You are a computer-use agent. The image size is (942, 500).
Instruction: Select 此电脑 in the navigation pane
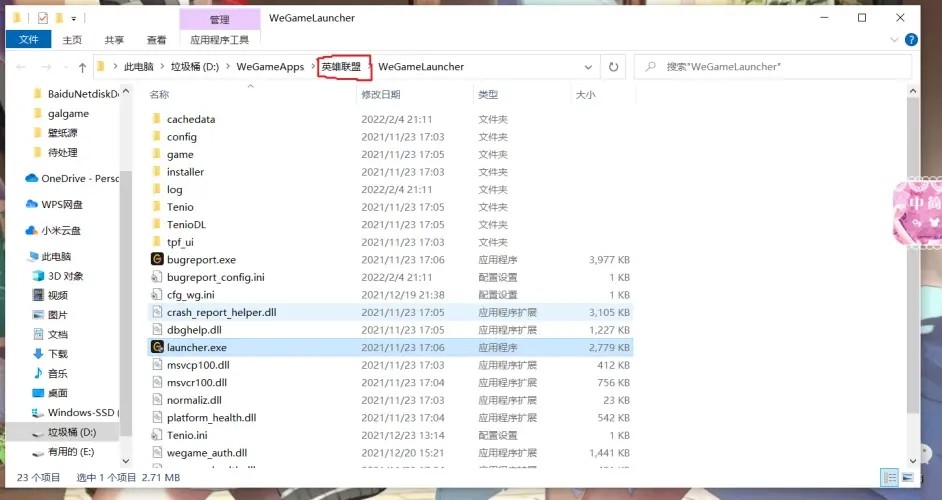(x=49, y=257)
